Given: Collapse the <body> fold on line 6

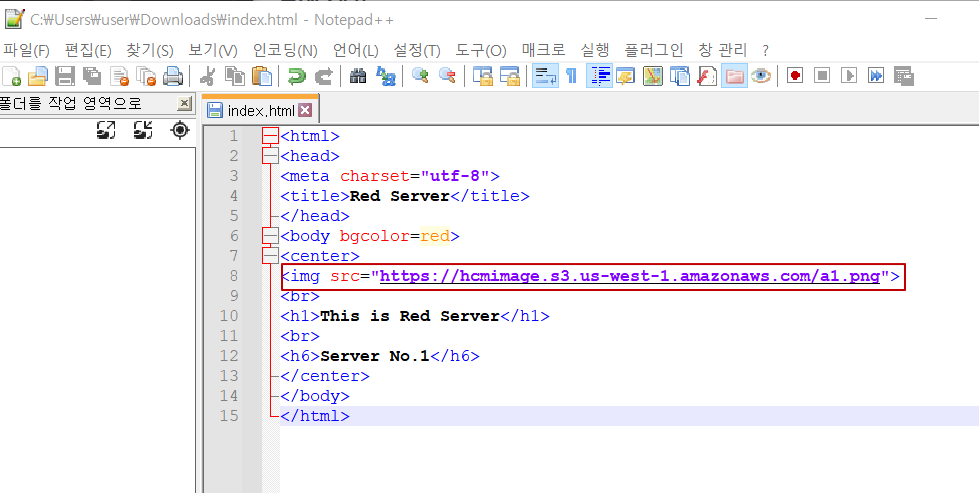Looking at the screenshot, I should [270, 236].
